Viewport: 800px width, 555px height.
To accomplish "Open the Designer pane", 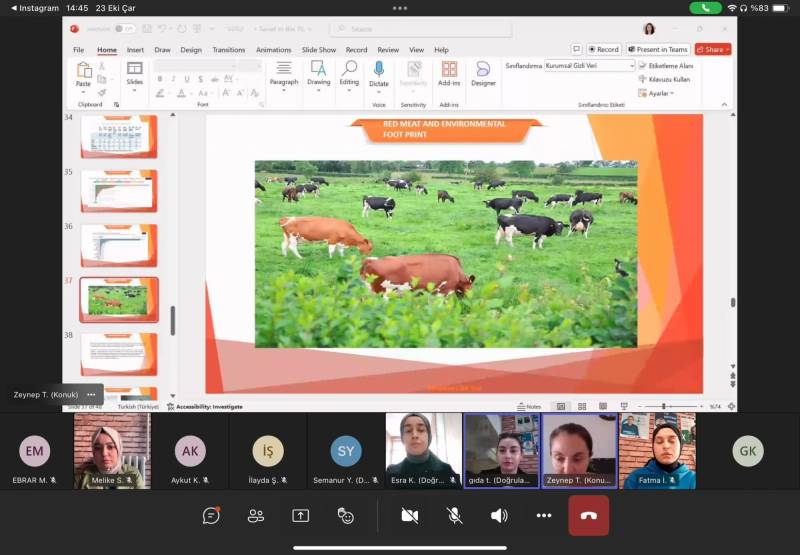I will (483, 73).
